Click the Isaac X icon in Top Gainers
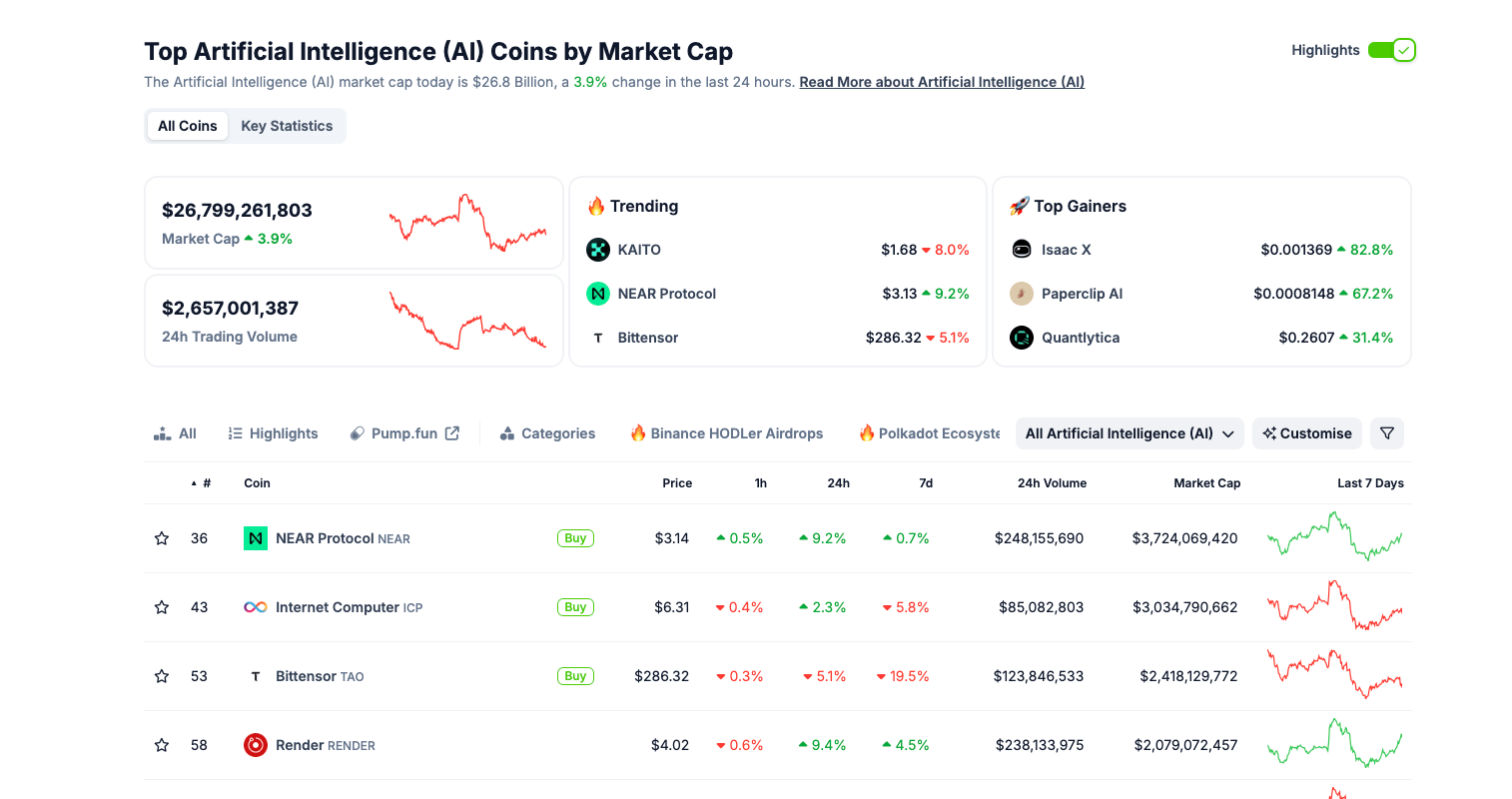 (x=1022, y=250)
